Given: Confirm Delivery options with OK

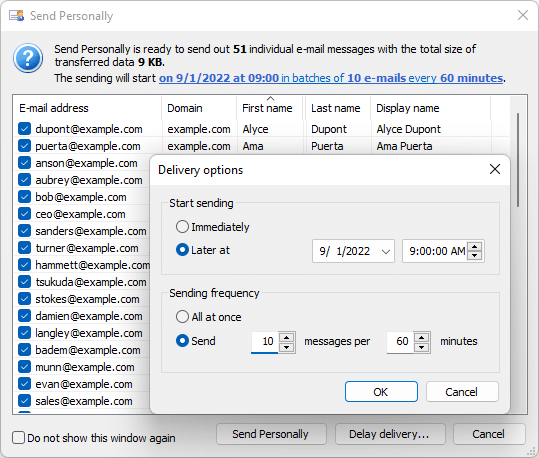Looking at the screenshot, I should point(381,392).
